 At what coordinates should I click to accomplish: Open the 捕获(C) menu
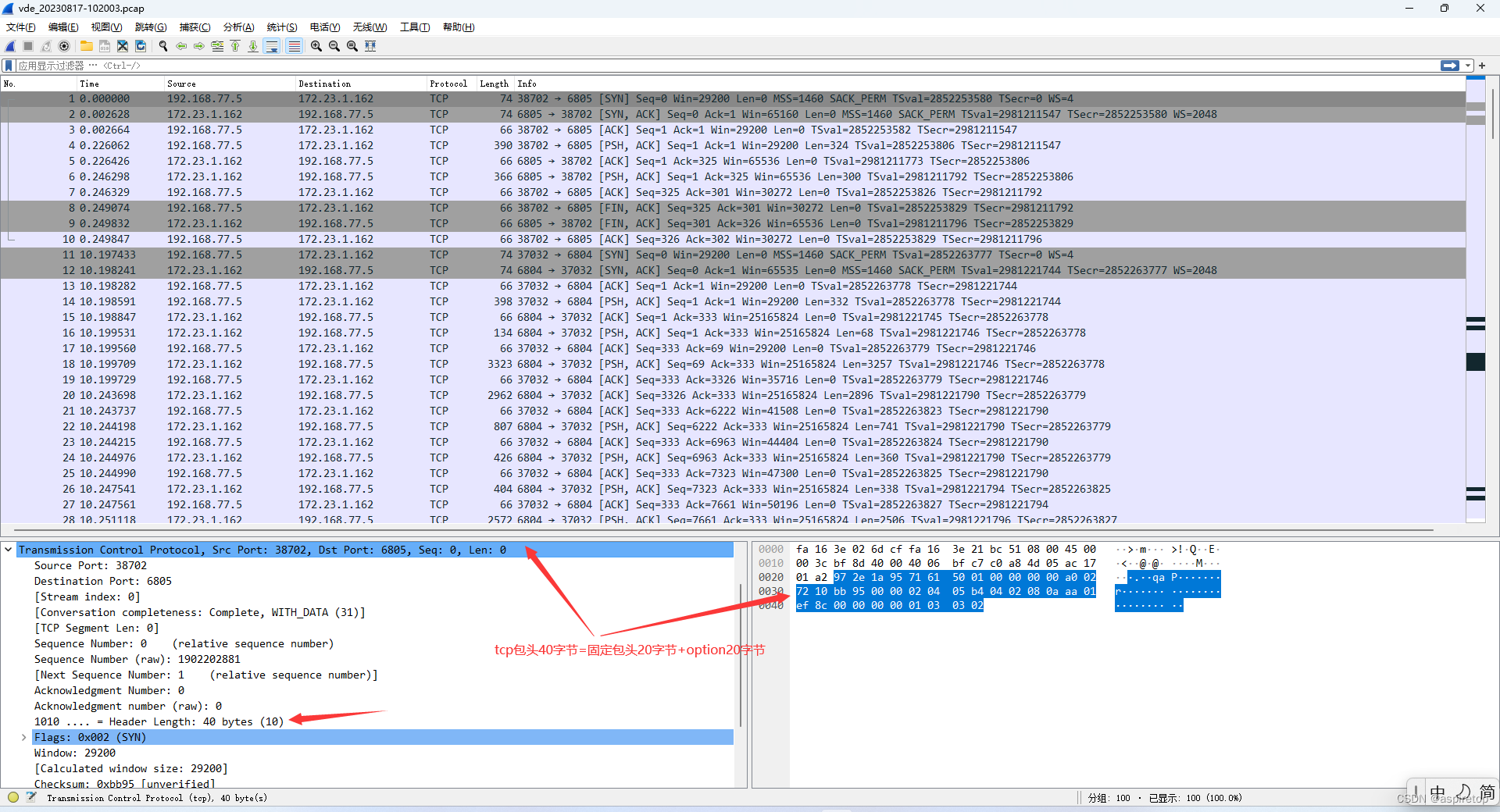pyautogui.click(x=195, y=27)
